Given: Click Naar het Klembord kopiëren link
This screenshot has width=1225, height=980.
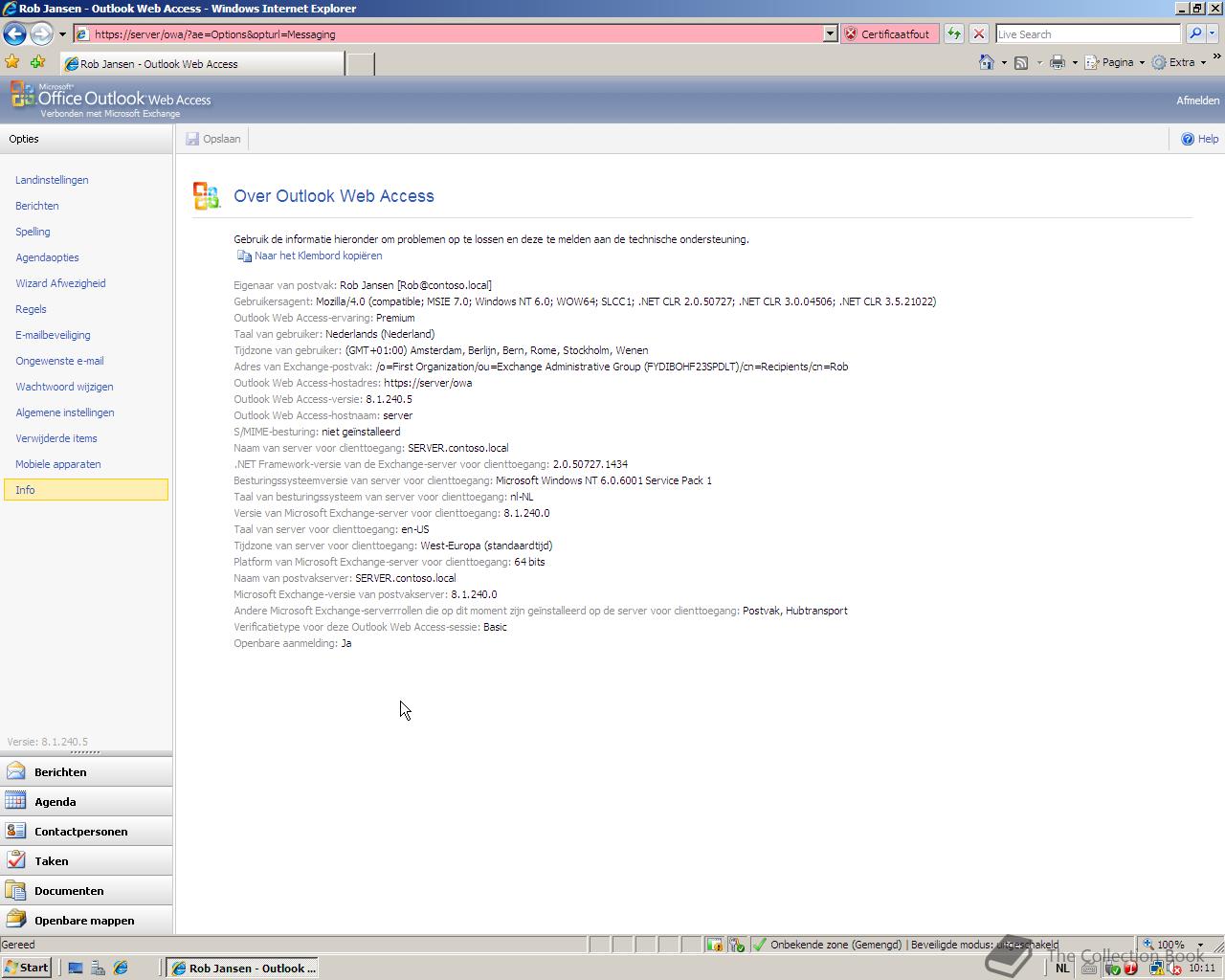Looking at the screenshot, I should 309,256.
